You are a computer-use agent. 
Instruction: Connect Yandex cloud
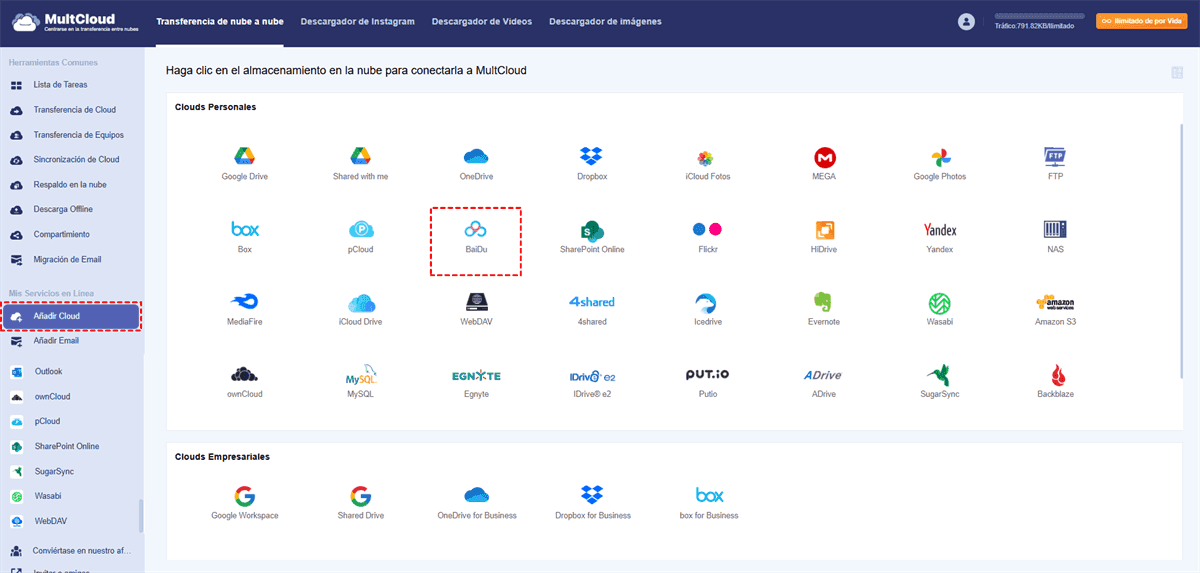coord(940,237)
